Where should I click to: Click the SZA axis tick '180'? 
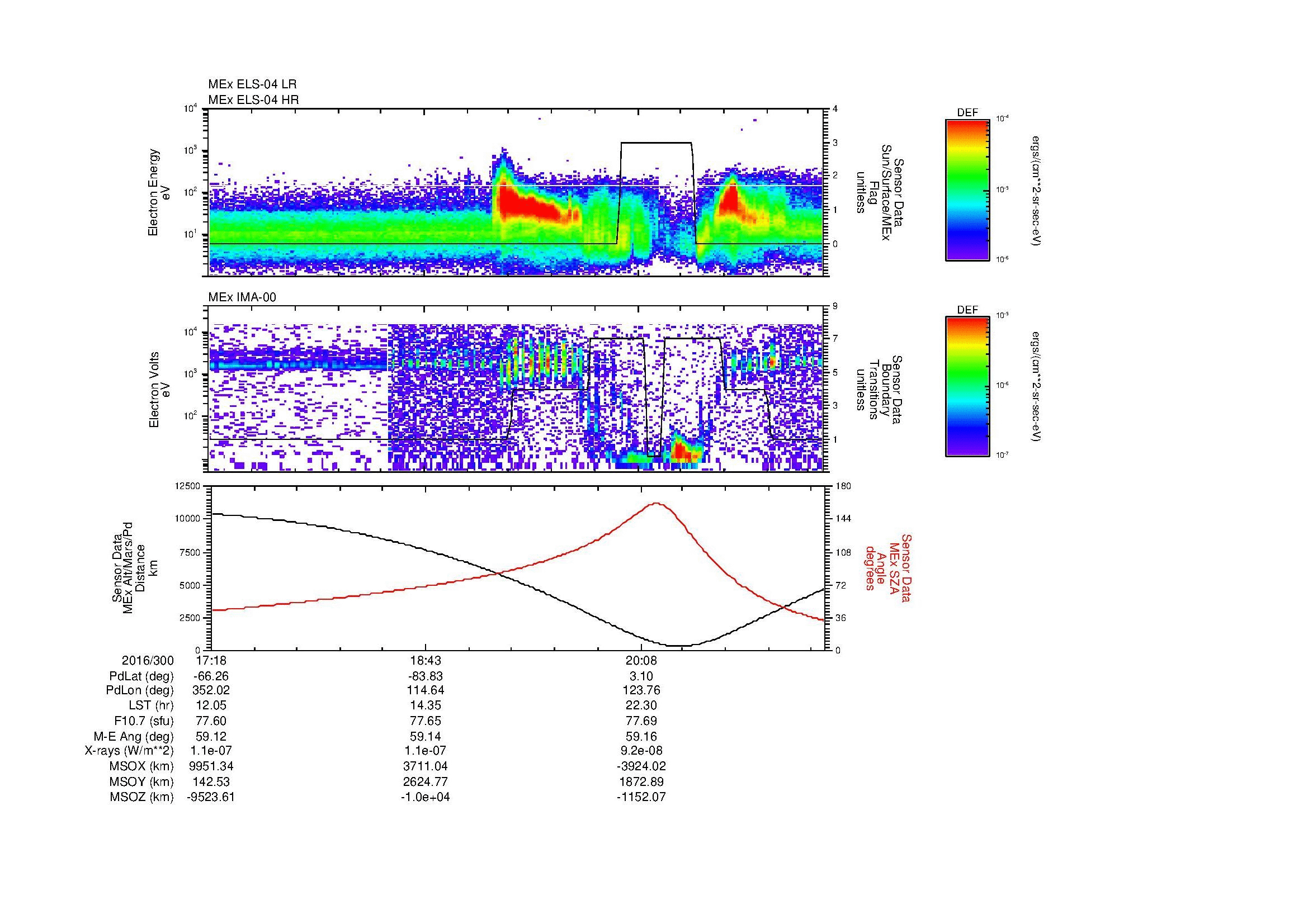(x=843, y=486)
